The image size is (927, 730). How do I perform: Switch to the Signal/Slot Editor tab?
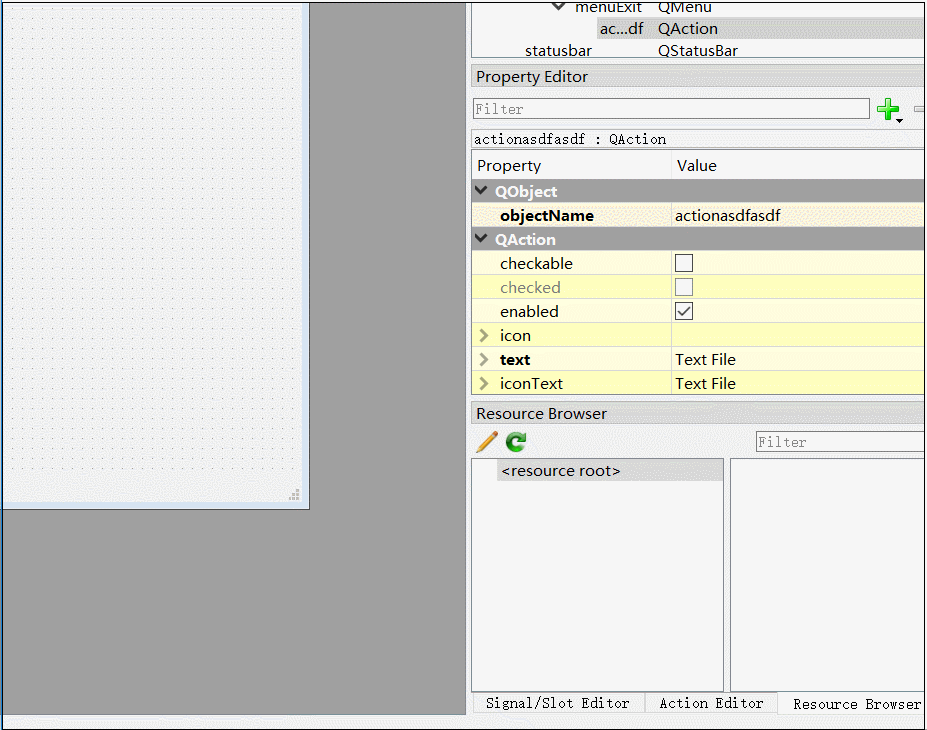pos(558,703)
